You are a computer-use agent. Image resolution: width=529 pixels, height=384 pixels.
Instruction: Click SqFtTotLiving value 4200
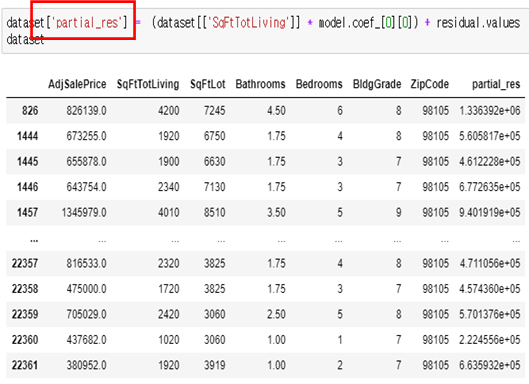coord(169,111)
